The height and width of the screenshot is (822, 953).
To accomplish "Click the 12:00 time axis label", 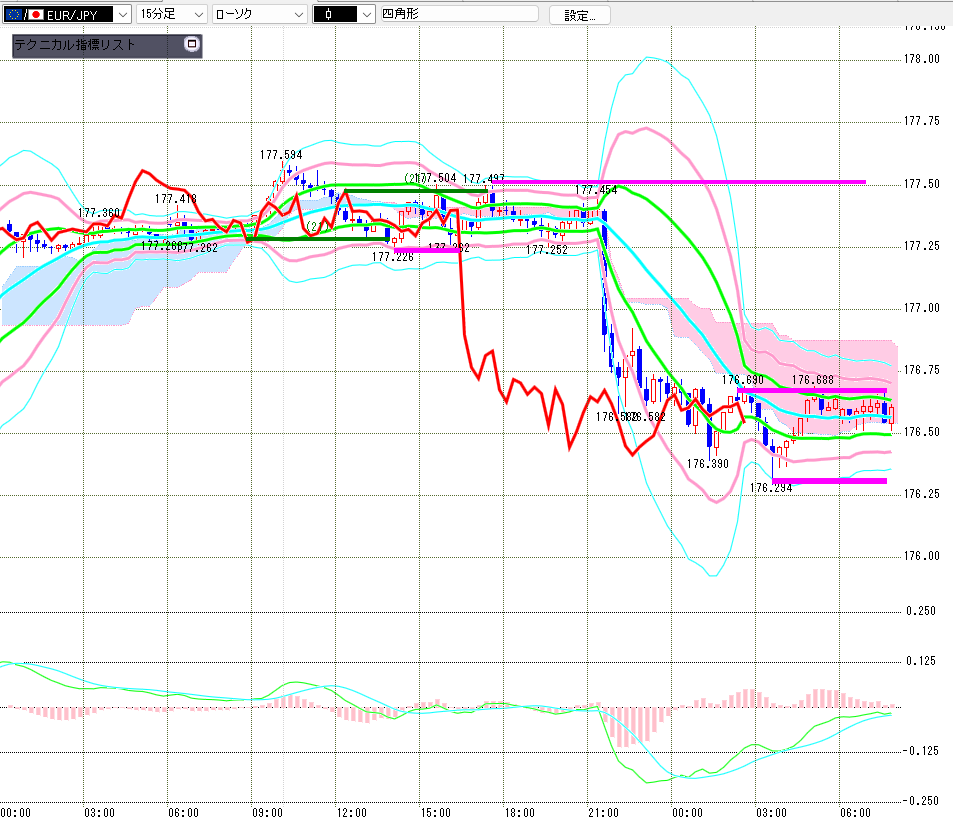I will pyautogui.click(x=351, y=813).
